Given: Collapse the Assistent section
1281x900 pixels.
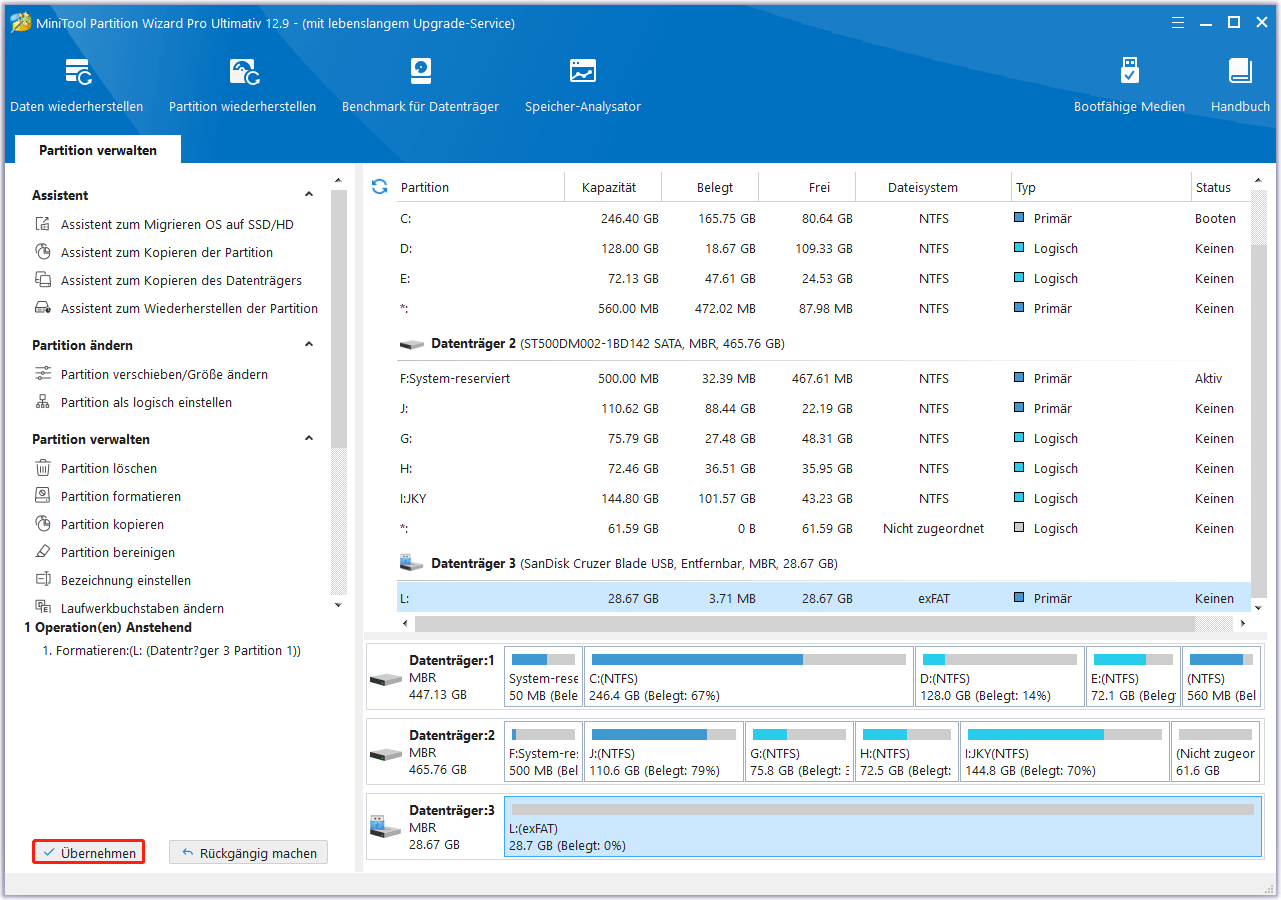Looking at the screenshot, I should tap(309, 195).
